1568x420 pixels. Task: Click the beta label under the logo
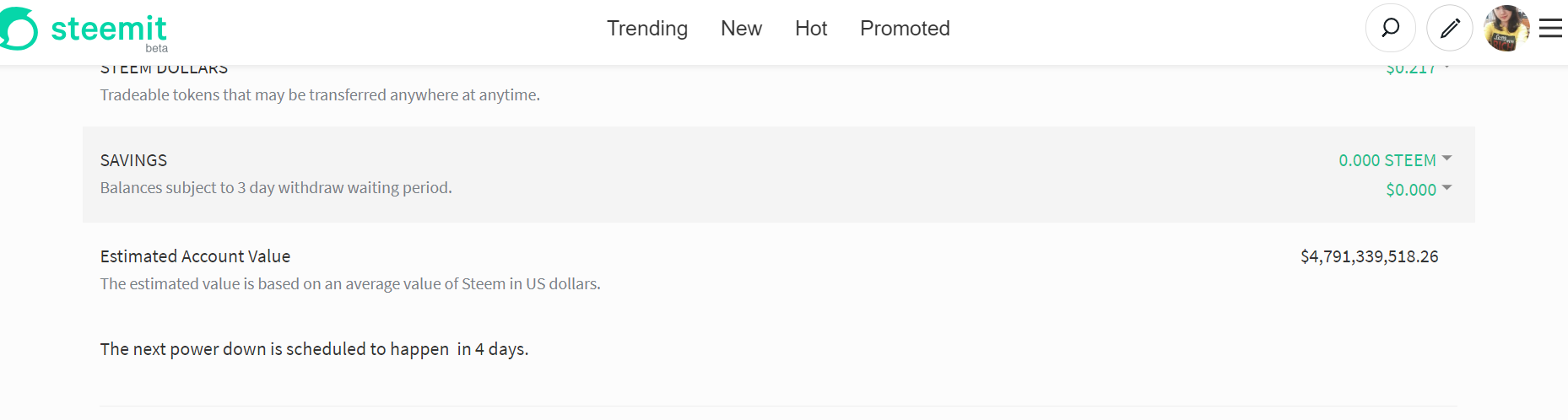(x=156, y=48)
